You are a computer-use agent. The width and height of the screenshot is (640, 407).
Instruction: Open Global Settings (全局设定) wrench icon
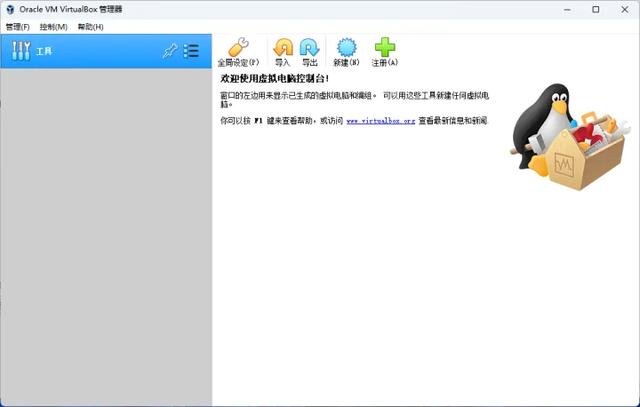(x=239, y=47)
